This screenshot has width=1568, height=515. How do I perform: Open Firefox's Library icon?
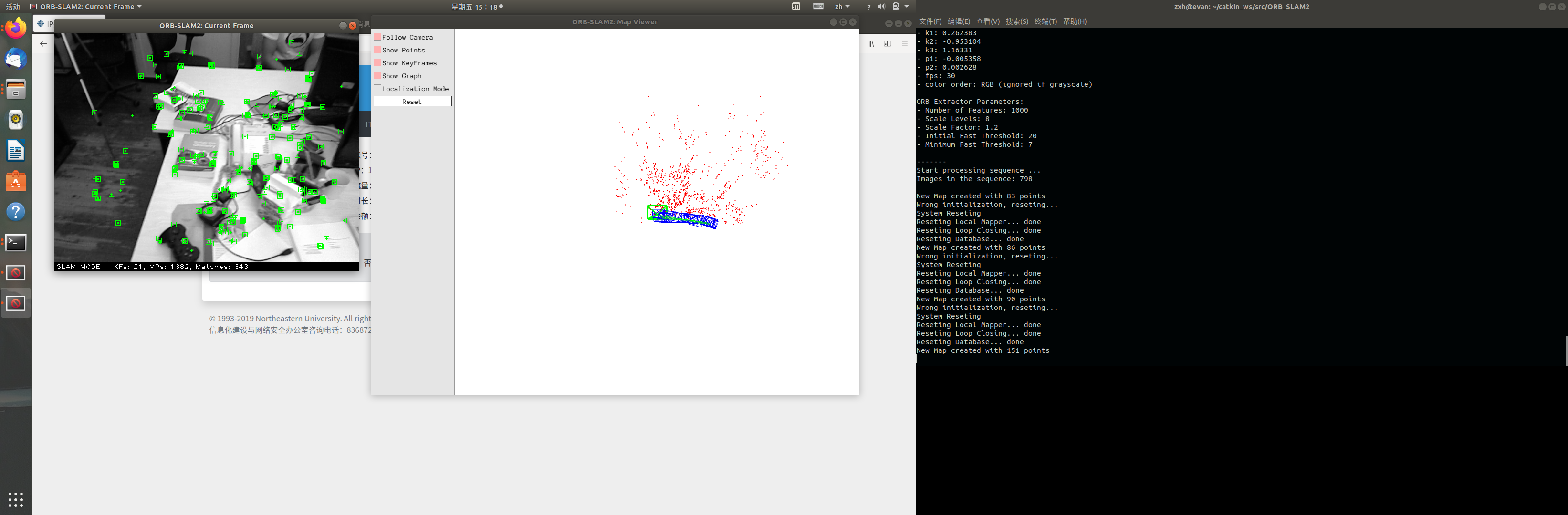[870, 44]
